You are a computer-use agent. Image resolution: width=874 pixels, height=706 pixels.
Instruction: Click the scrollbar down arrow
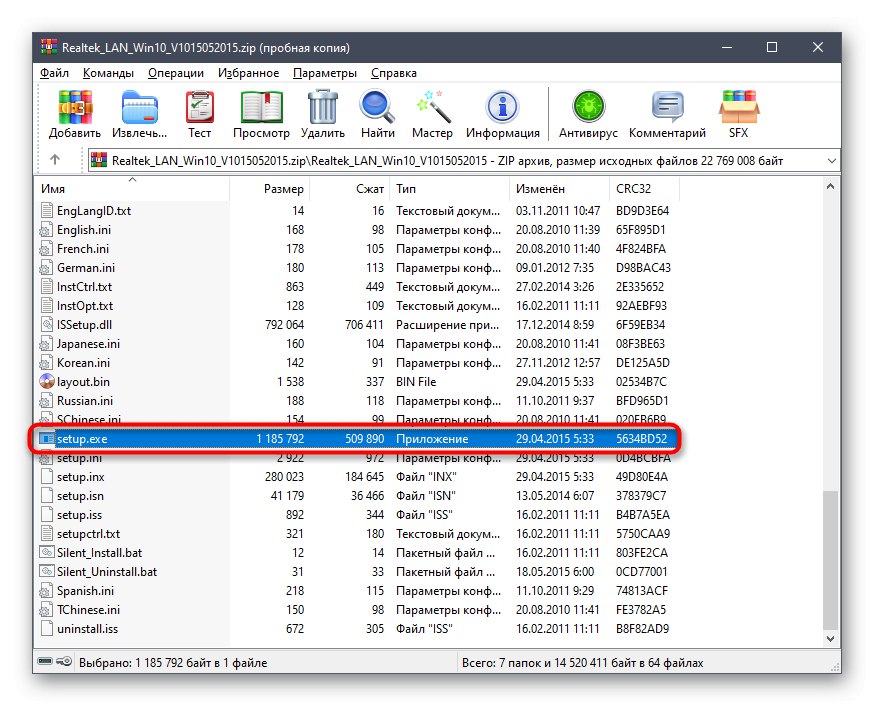pos(831,639)
